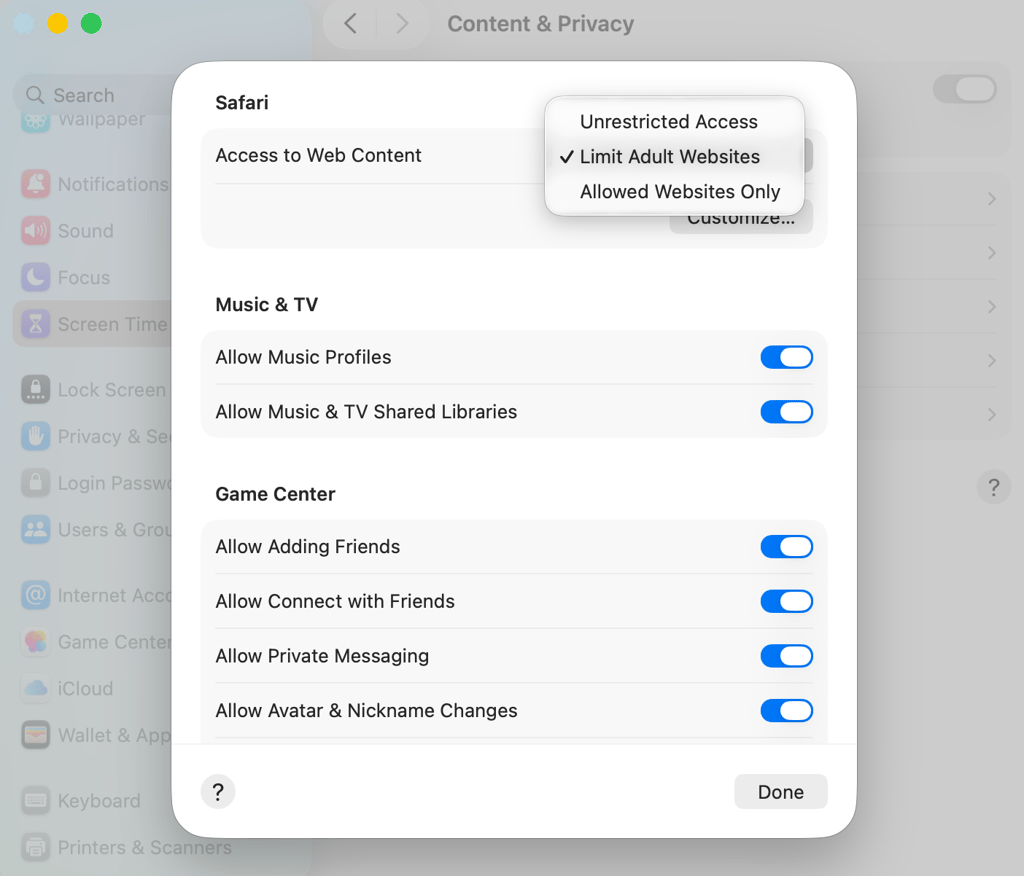This screenshot has height=876, width=1024.
Task: Open Notifications bell icon in the sidebar
Action: [35, 184]
